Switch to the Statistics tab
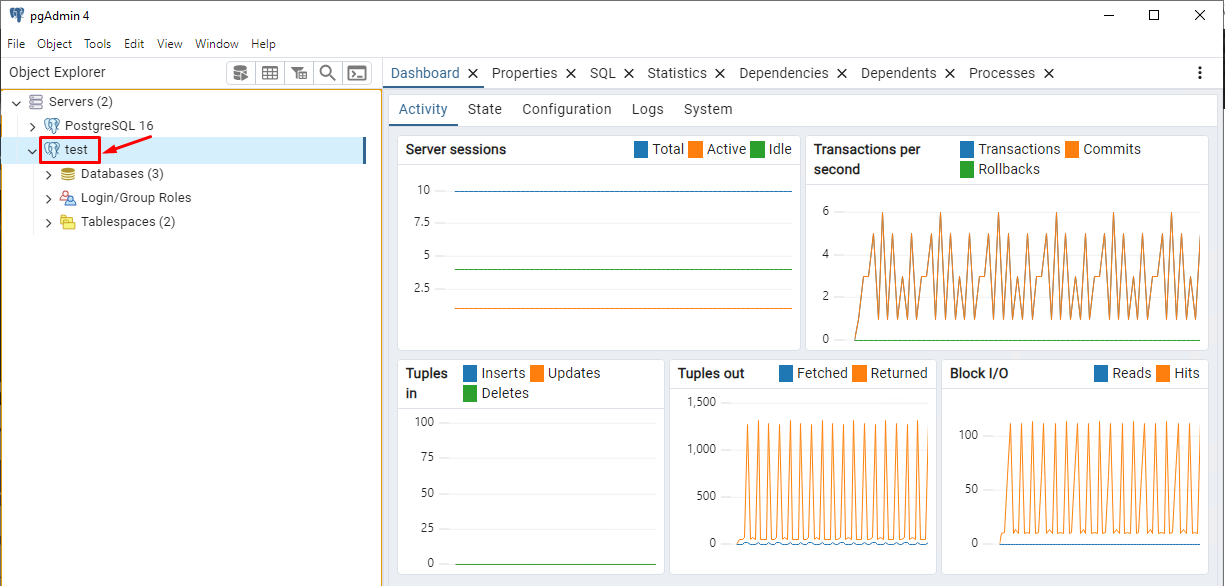 (x=677, y=73)
